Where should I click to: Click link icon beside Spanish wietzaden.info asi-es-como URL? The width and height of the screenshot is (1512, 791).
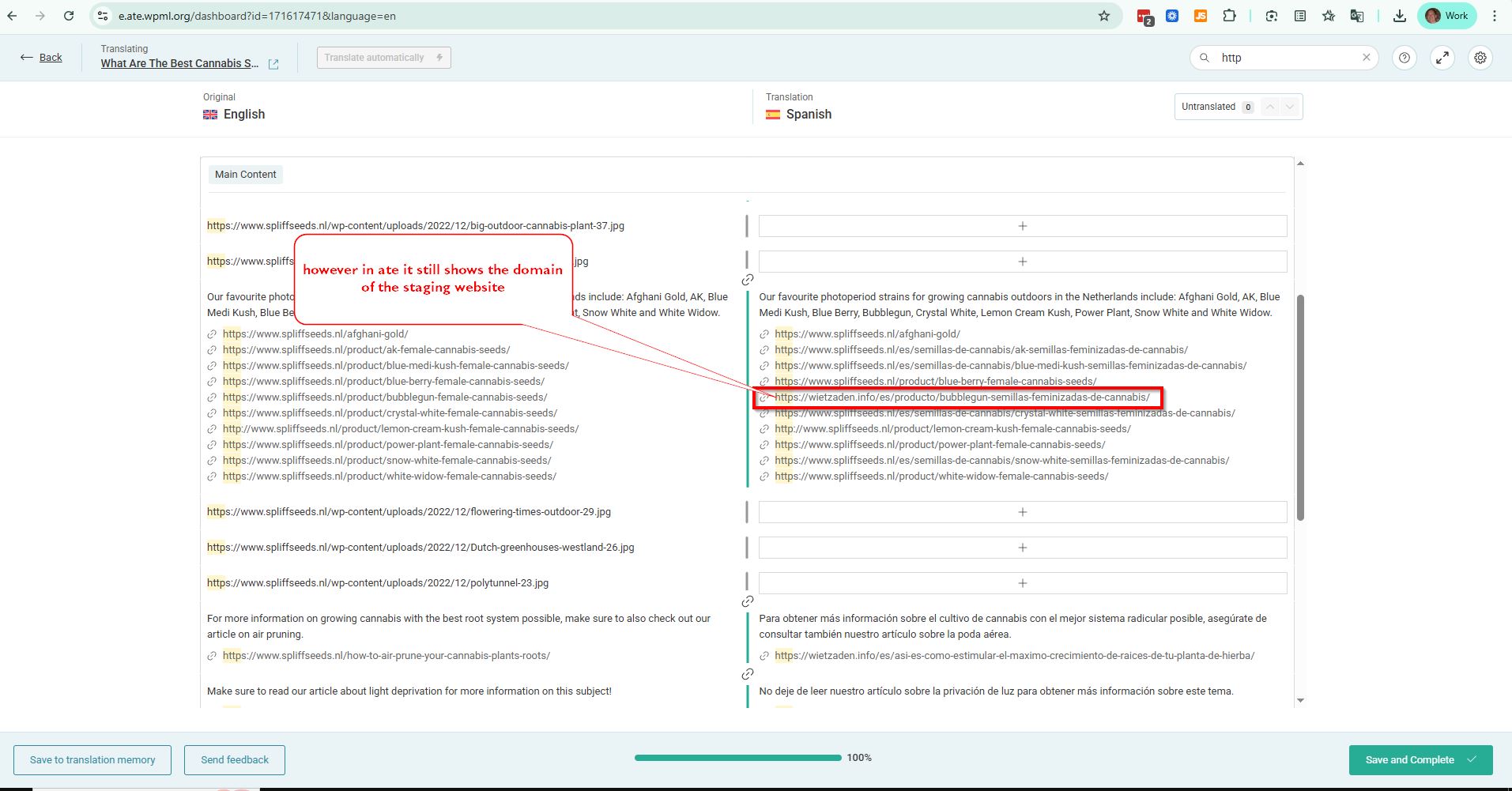[764, 656]
